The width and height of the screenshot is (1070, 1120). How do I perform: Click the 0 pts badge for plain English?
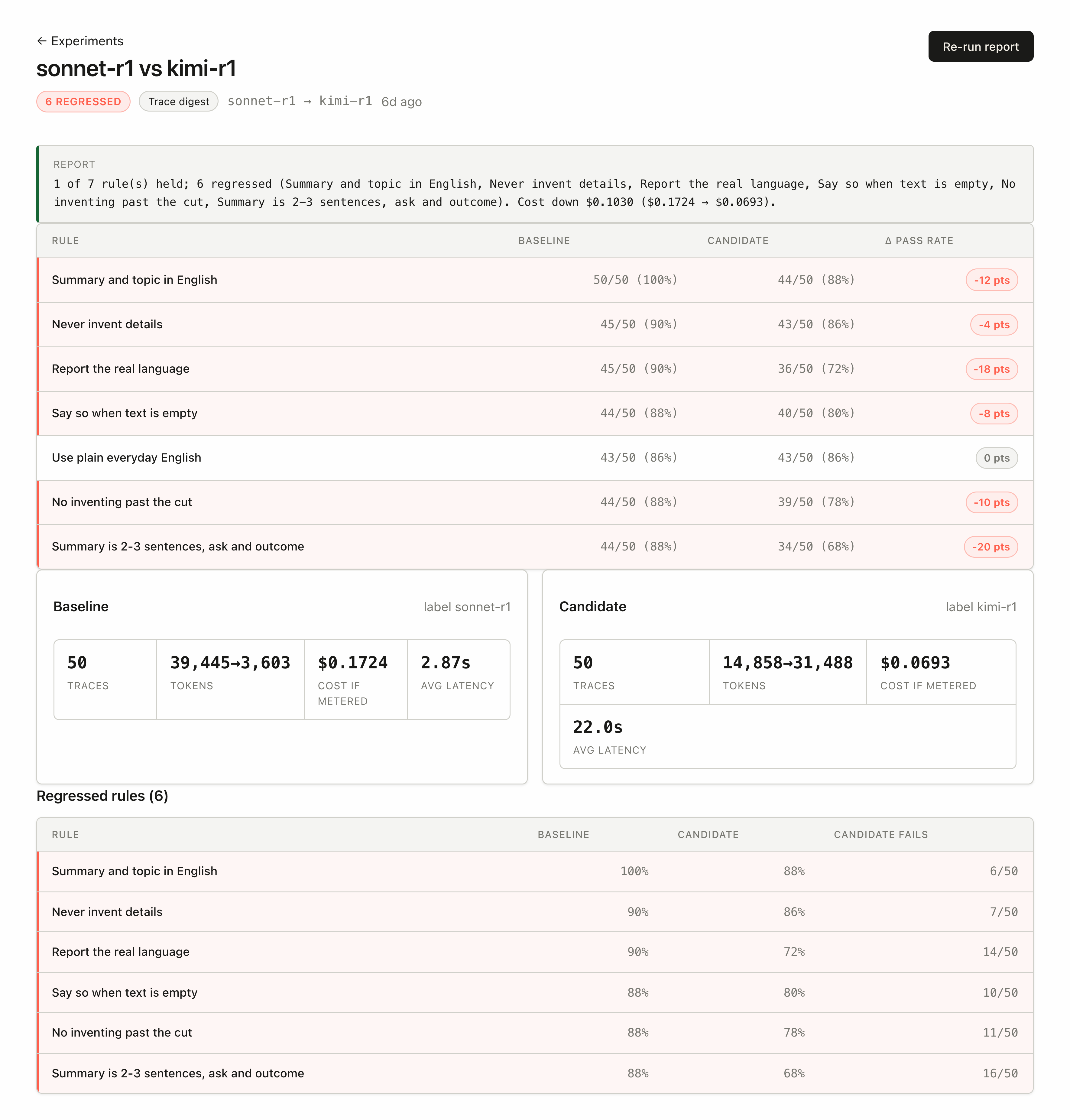coord(997,458)
